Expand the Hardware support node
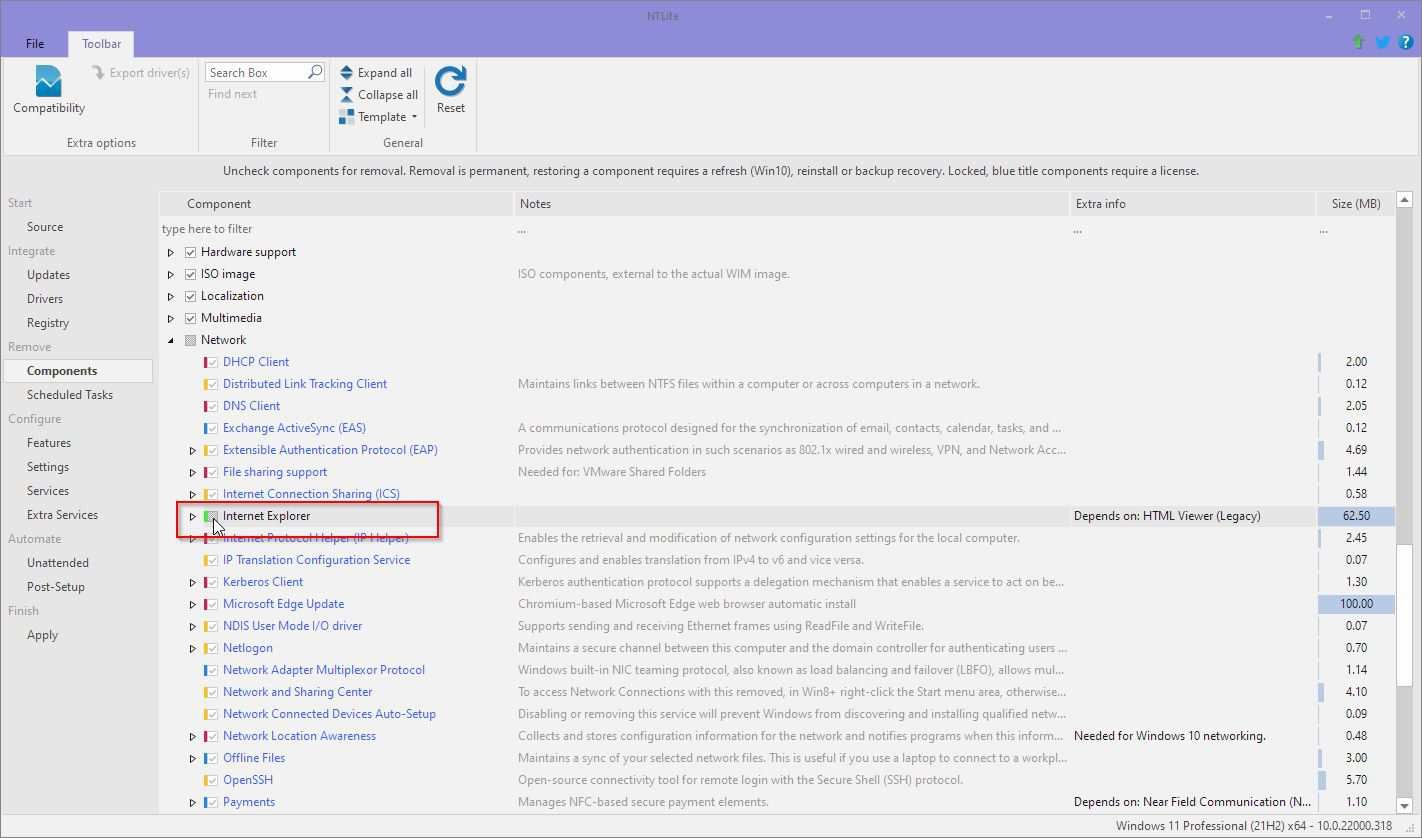 click(171, 252)
